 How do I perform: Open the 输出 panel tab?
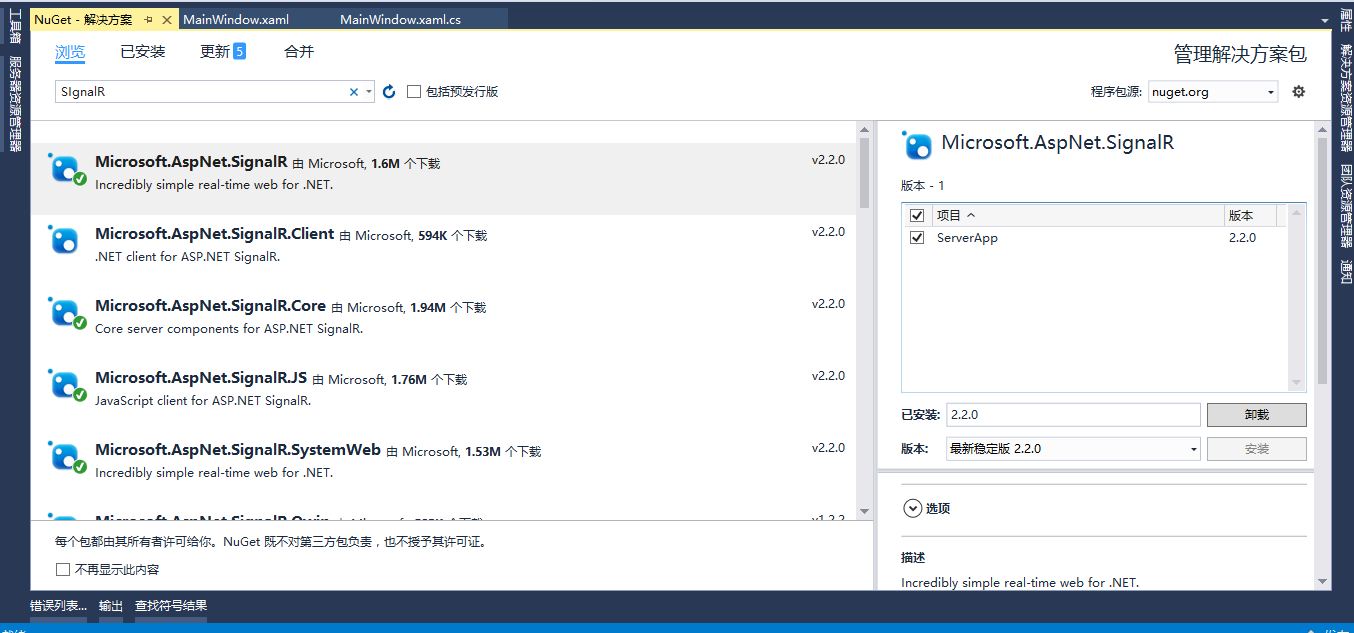click(x=111, y=605)
